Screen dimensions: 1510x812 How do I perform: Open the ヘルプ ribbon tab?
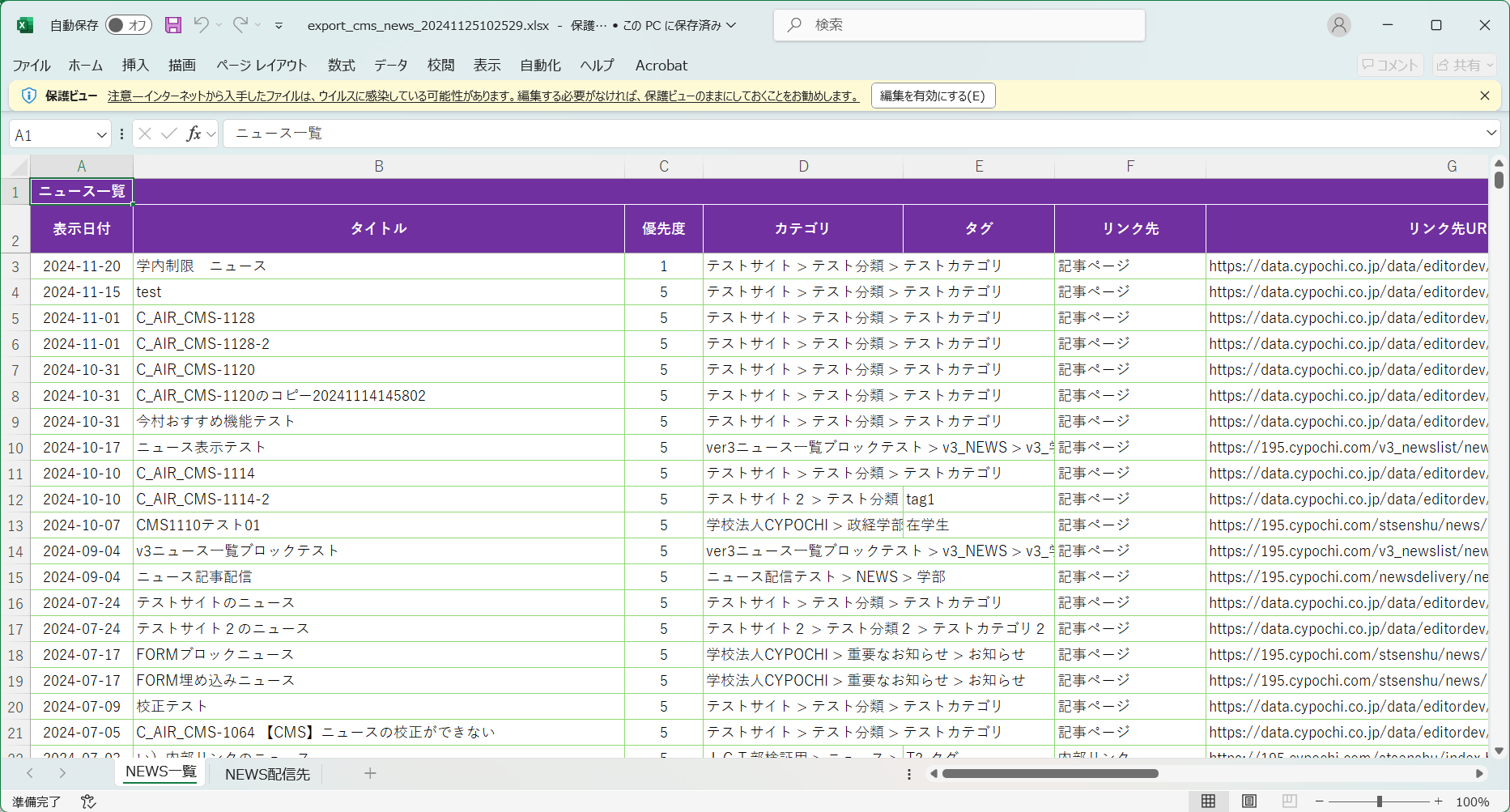click(597, 66)
